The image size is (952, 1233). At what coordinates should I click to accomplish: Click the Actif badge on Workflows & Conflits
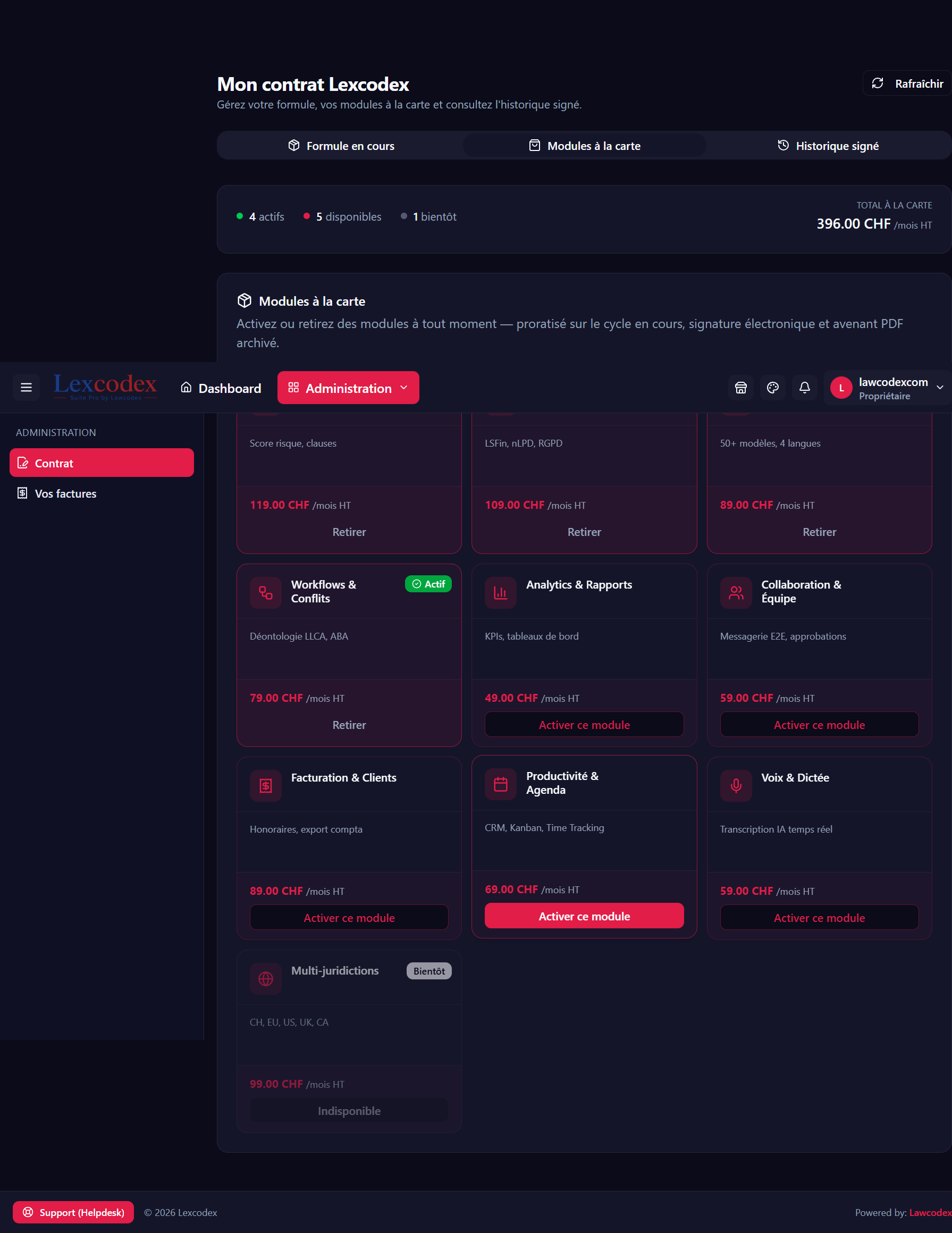pyautogui.click(x=428, y=584)
